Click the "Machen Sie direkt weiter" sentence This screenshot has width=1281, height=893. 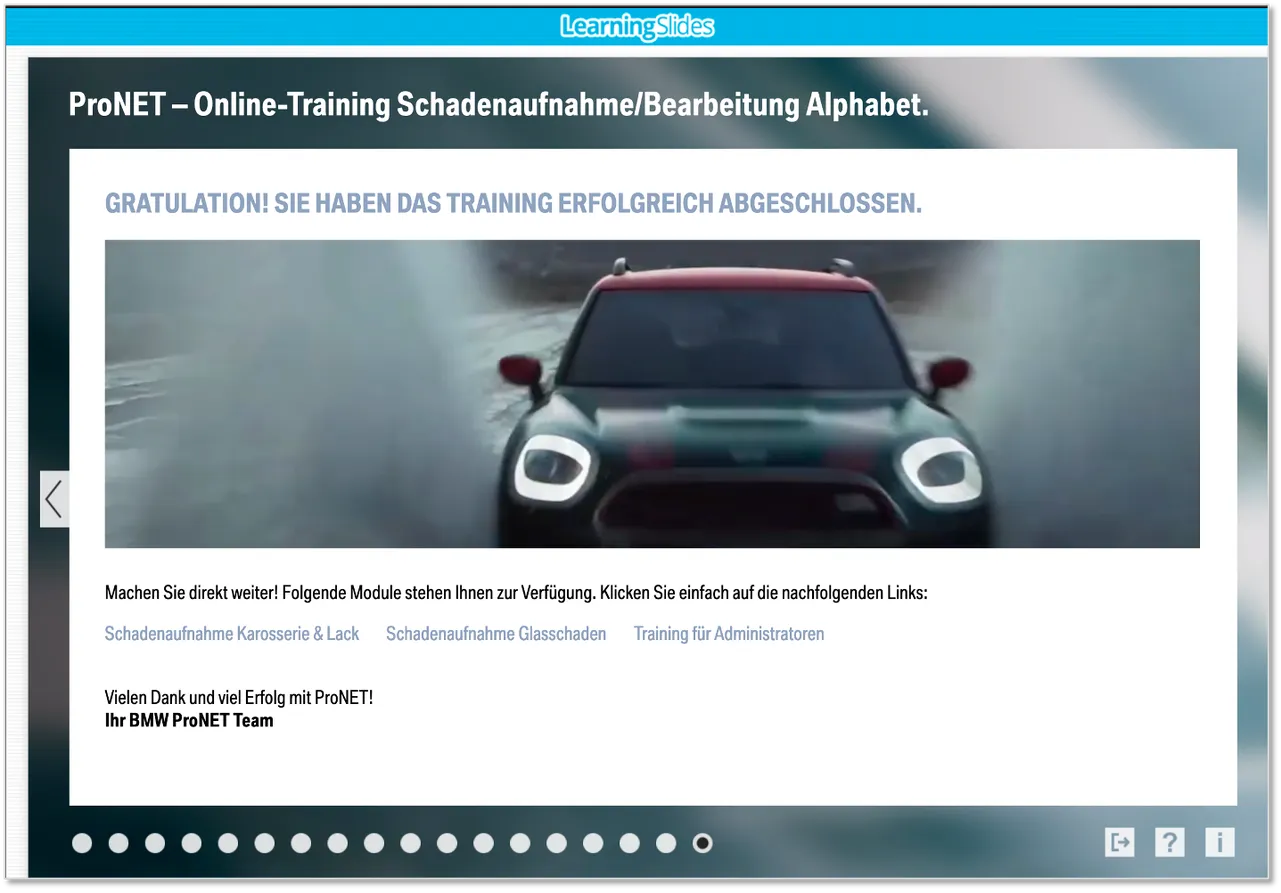coord(516,594)
